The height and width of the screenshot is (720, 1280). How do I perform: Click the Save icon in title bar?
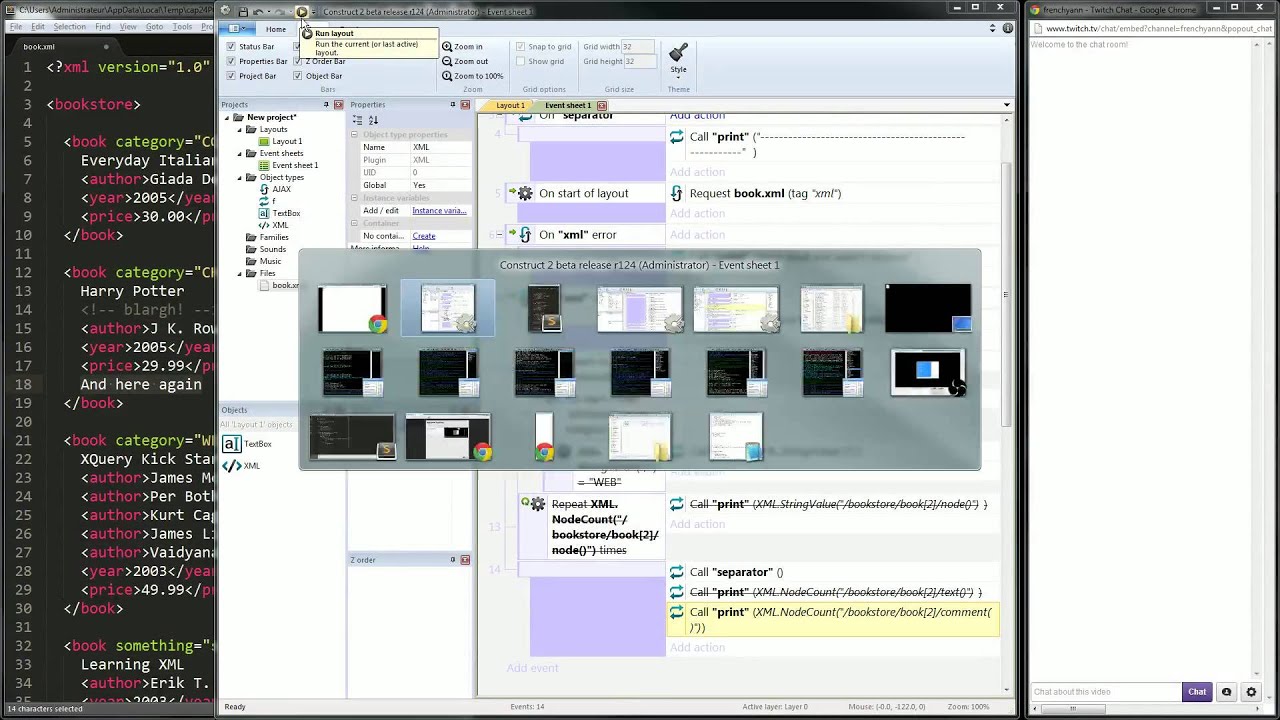coord(242,11)
